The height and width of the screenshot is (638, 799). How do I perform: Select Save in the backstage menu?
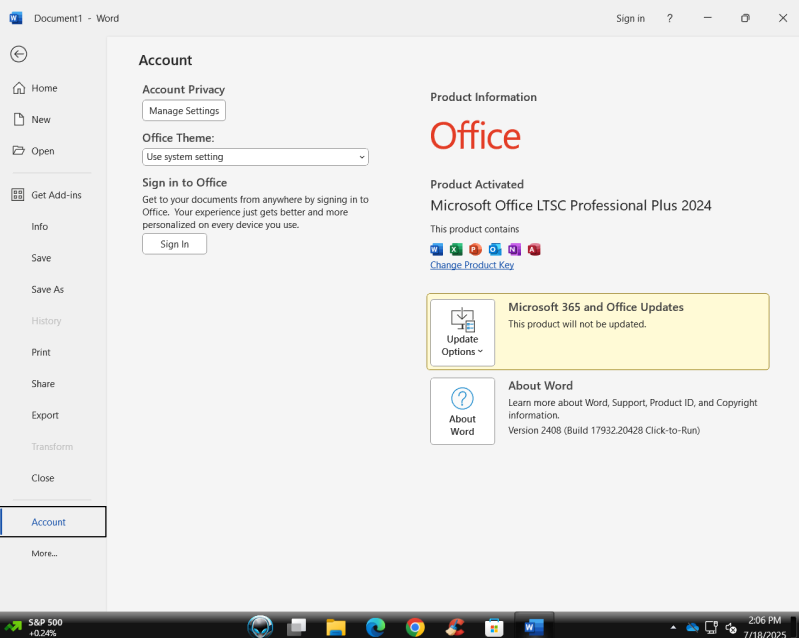pyautogui.click(x=41, y=258)
